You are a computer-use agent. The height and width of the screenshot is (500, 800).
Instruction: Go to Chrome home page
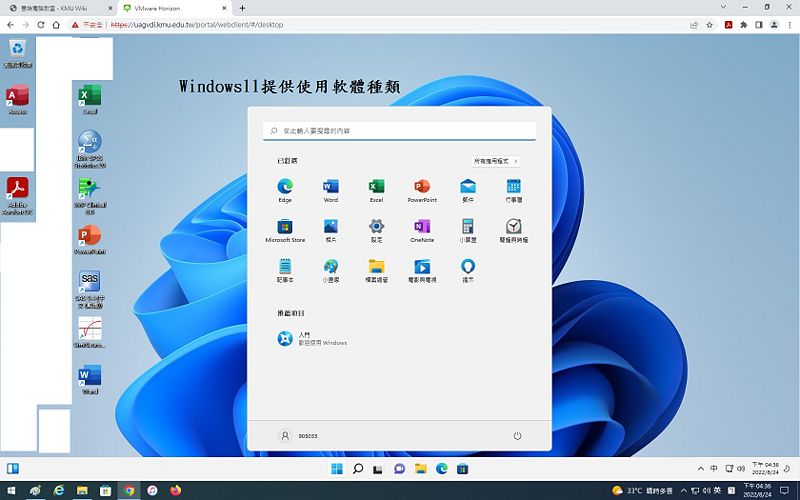coord(56,24)
